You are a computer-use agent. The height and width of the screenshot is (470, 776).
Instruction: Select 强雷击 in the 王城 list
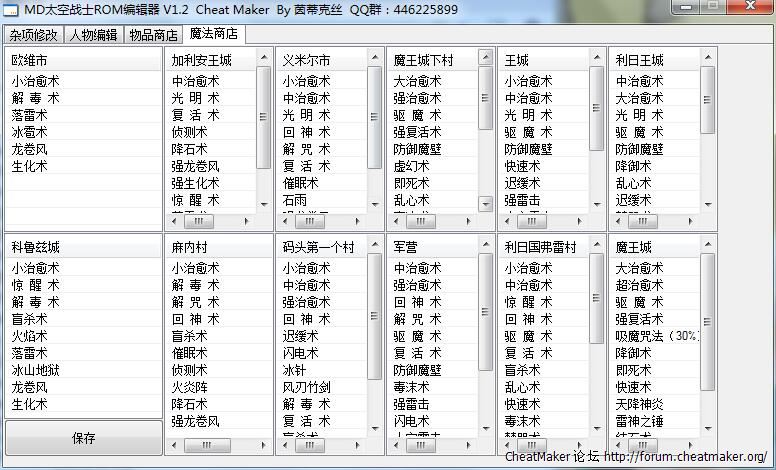522,200
